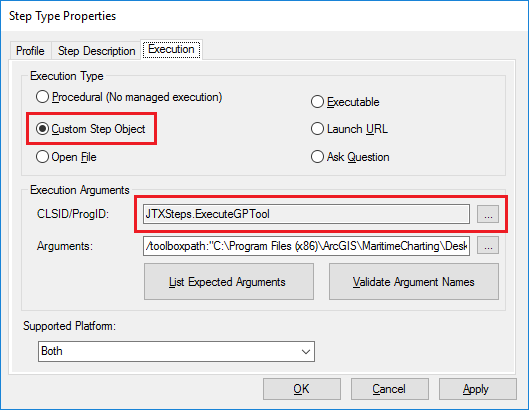Click into the Arguments toolboxpath field
The height and width of the screenshot is (410, 529).
pyautogui.click(x=306, y=246)
